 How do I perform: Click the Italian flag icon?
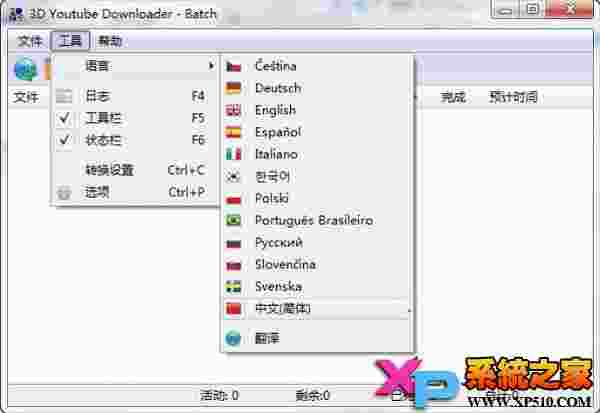pos(233,155)
